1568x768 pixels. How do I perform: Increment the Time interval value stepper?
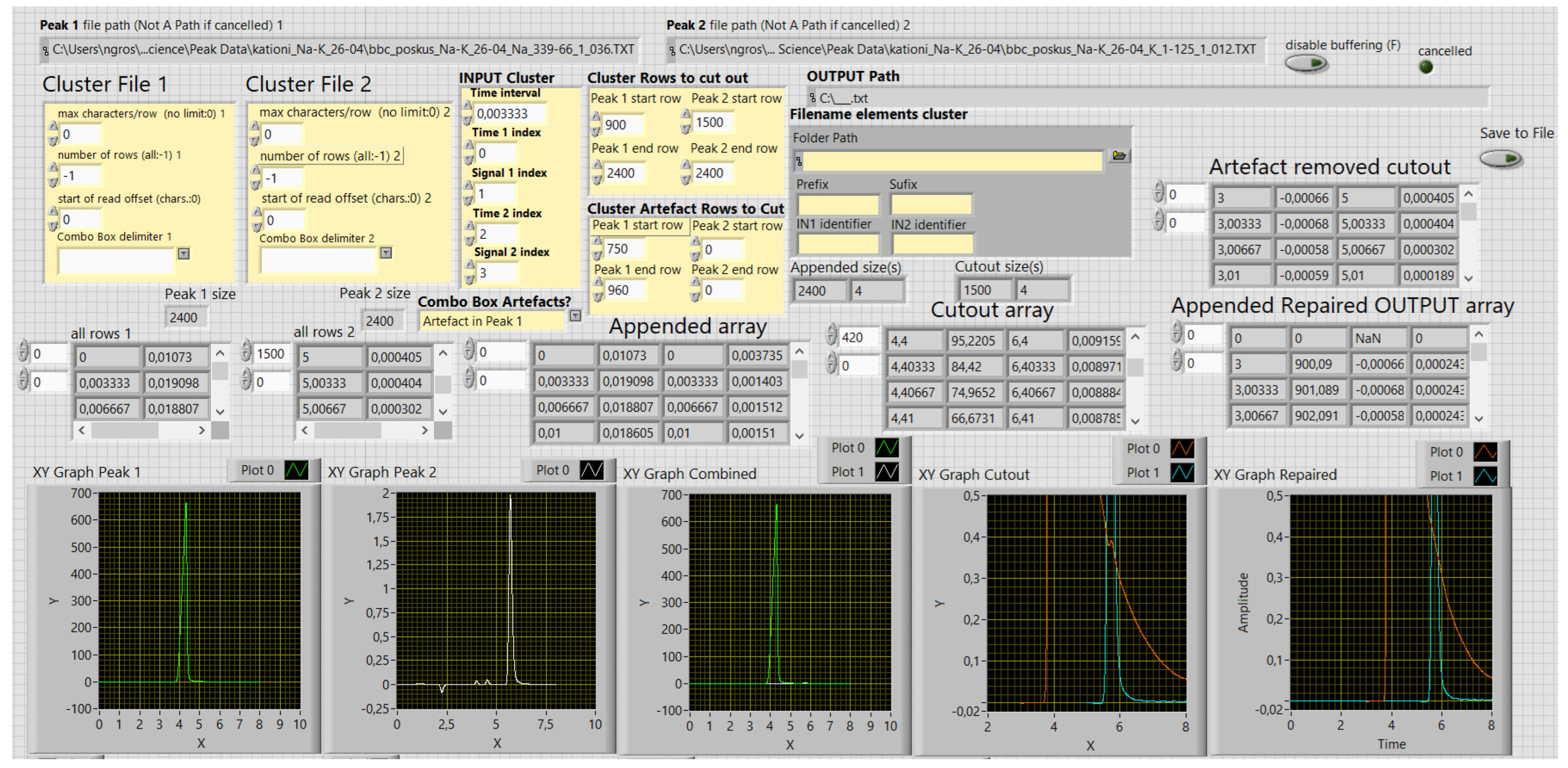click(x=467, y=106)
